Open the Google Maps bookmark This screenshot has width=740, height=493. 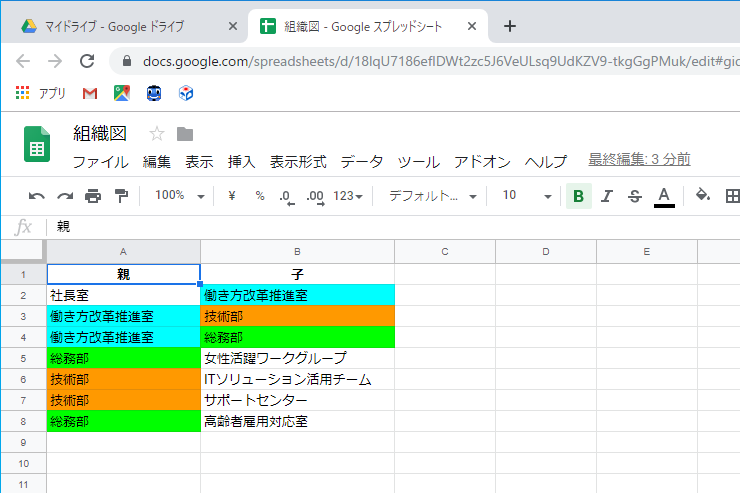coord(122,93)
